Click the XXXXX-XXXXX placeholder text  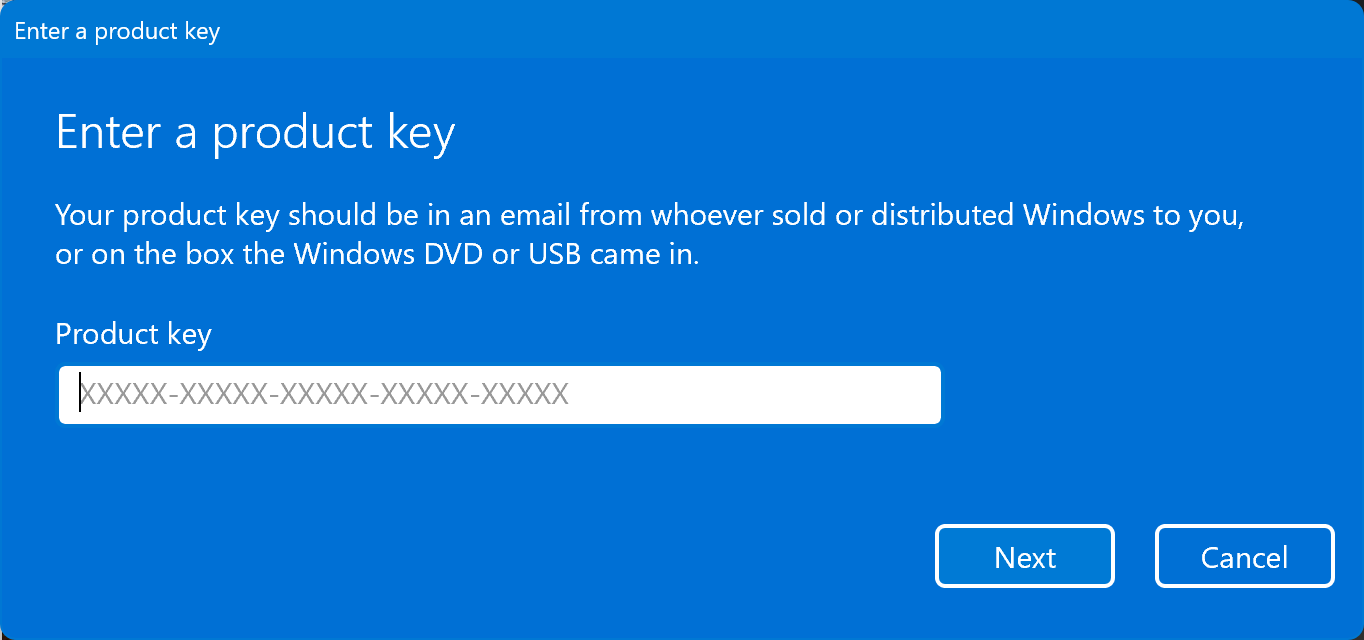(x=324, y=394)
